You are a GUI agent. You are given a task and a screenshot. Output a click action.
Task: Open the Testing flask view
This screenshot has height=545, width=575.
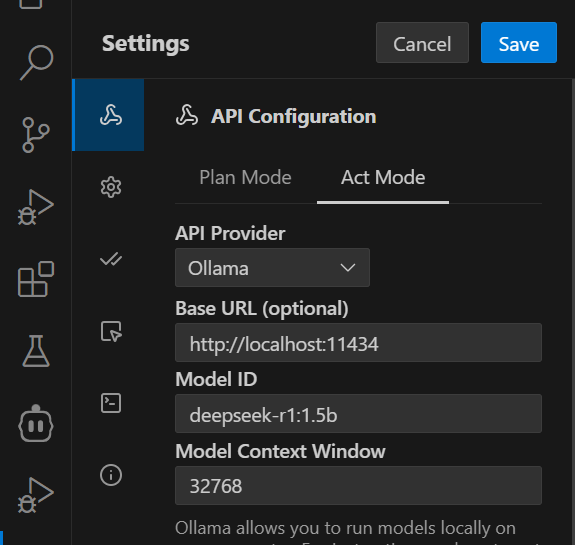point(36,351)
